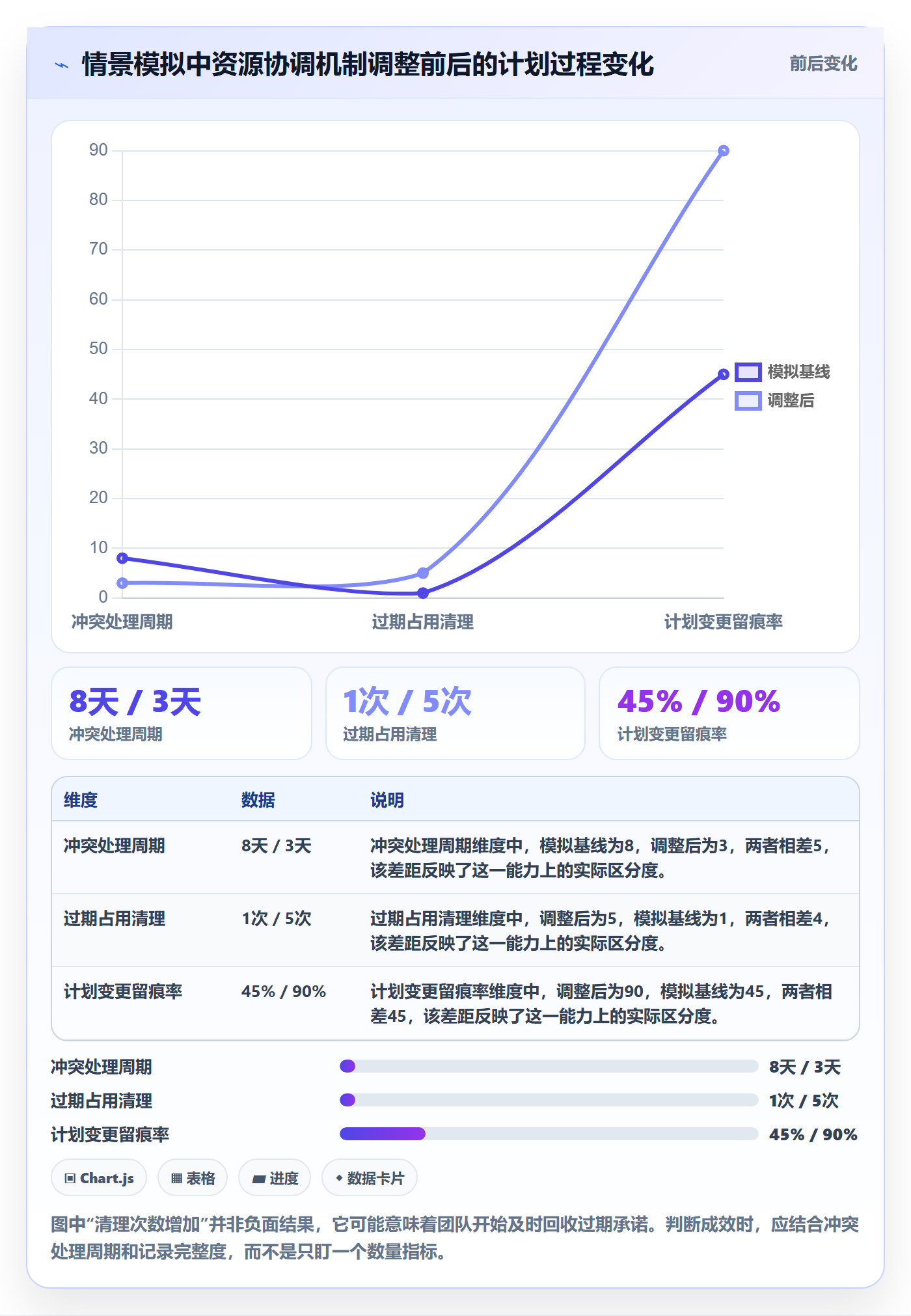Click the 过期占用清理 progress bar

click(x=549, y=1100)
